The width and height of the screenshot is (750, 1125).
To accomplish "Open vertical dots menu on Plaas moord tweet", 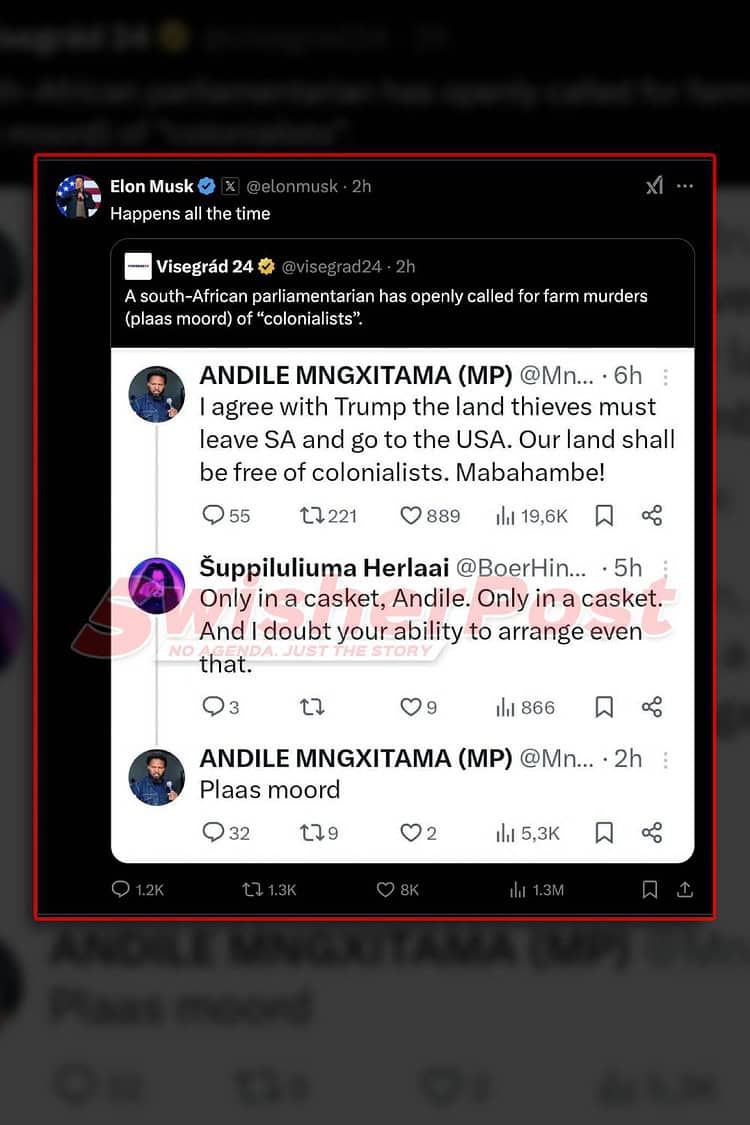I will coord(666,759).
